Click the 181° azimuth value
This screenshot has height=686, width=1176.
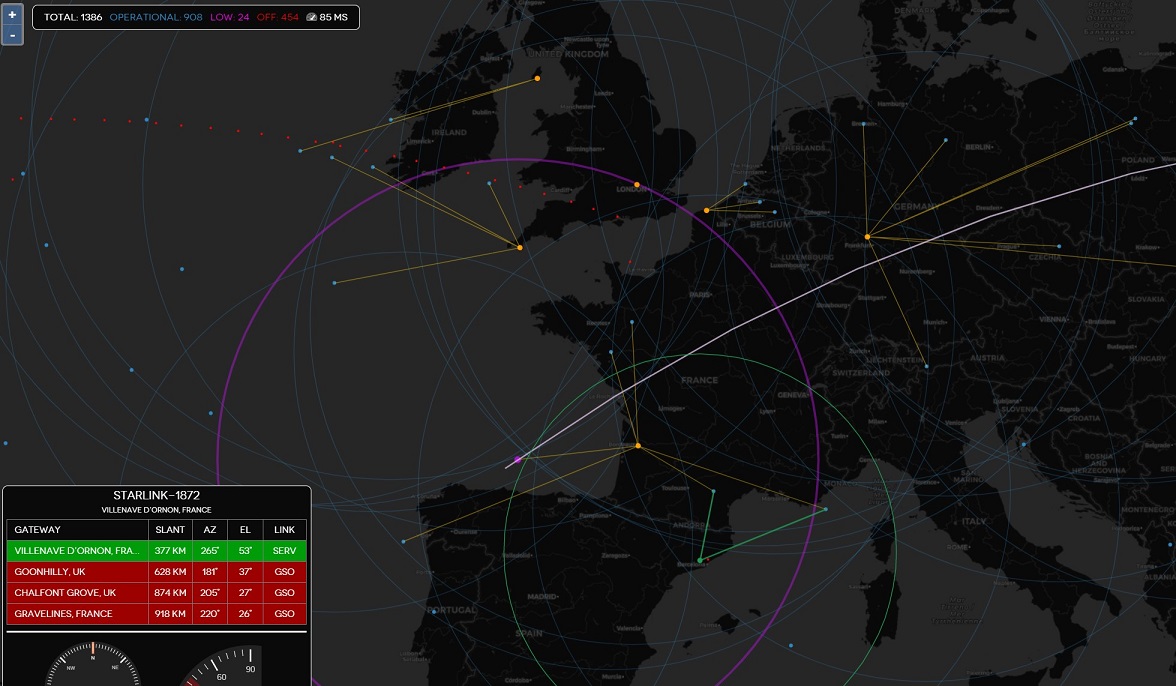[210, 571]
